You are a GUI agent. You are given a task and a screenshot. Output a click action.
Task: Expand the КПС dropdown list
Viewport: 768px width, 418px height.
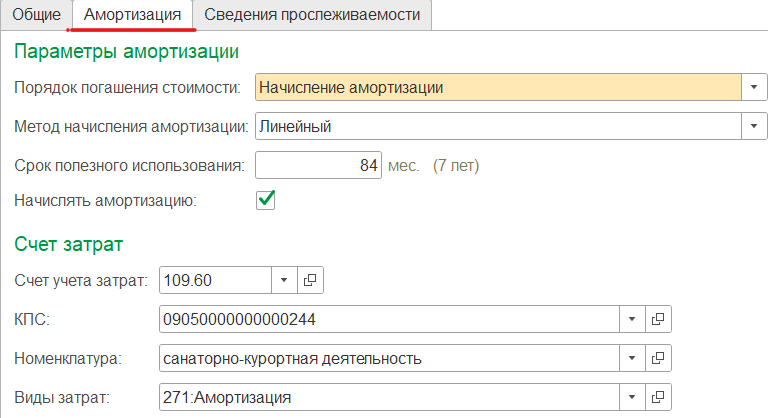tap(632, 319)
